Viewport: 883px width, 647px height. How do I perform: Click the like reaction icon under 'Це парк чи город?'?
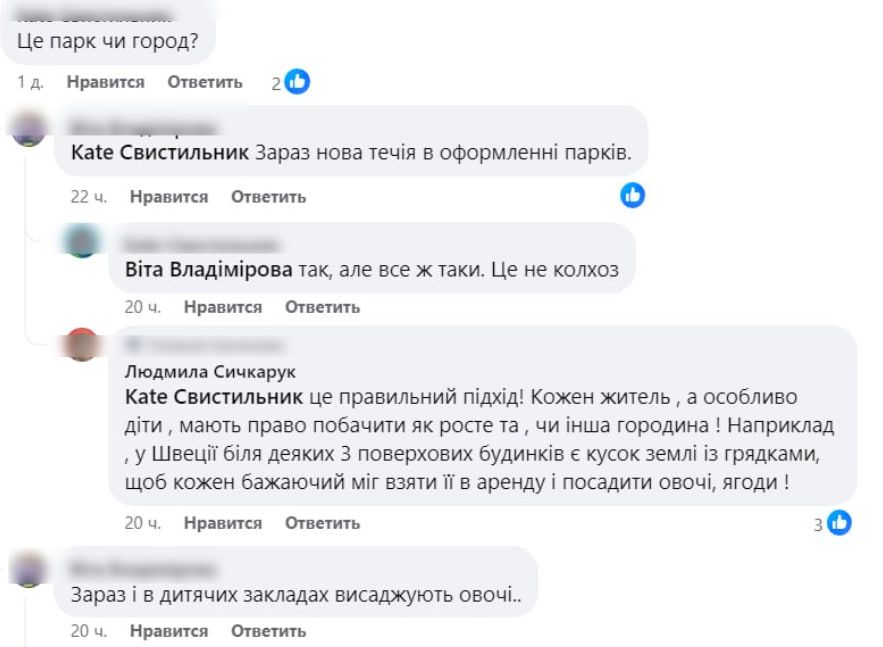(x=297, y=82)
